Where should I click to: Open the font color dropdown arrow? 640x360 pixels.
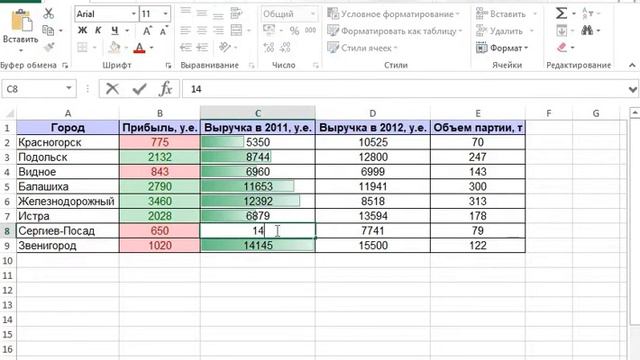151,48
